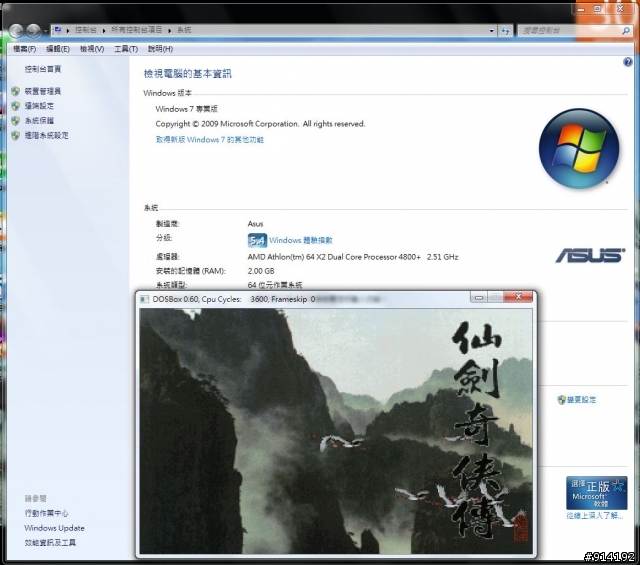
Task: Click the search magnifier icon
Action: [626, 31]
